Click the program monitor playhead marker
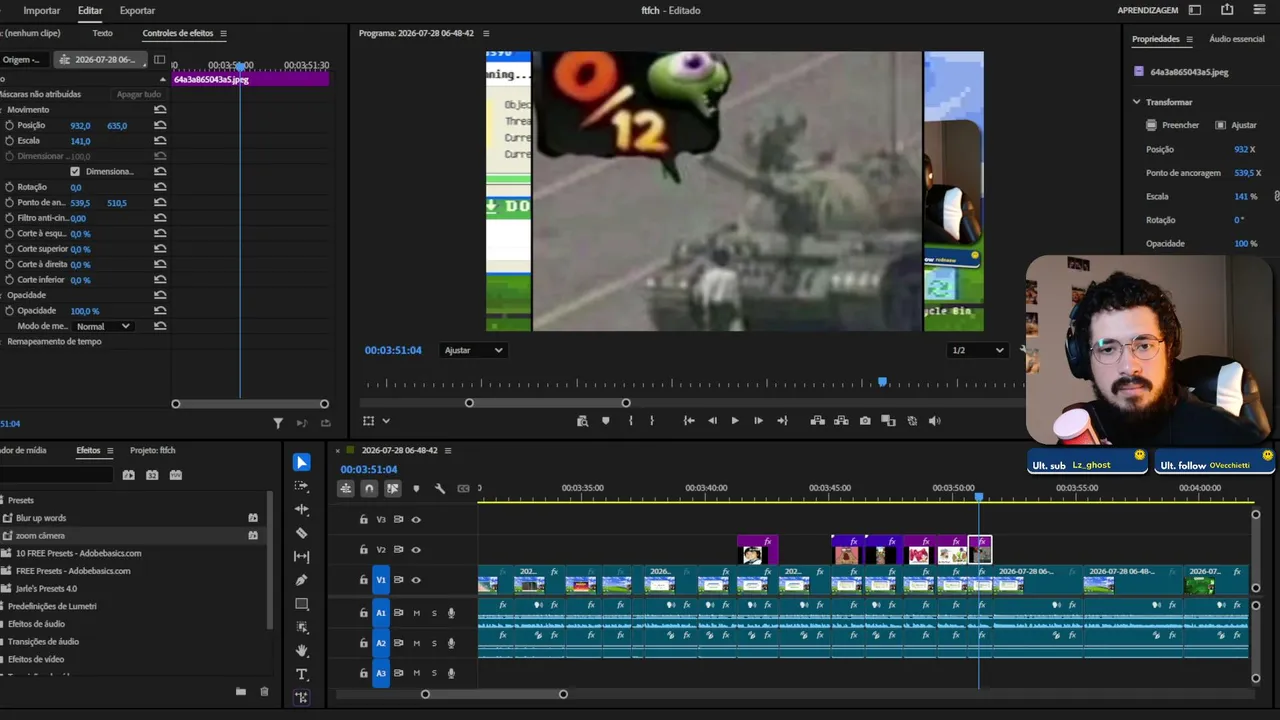 [882, 382]
